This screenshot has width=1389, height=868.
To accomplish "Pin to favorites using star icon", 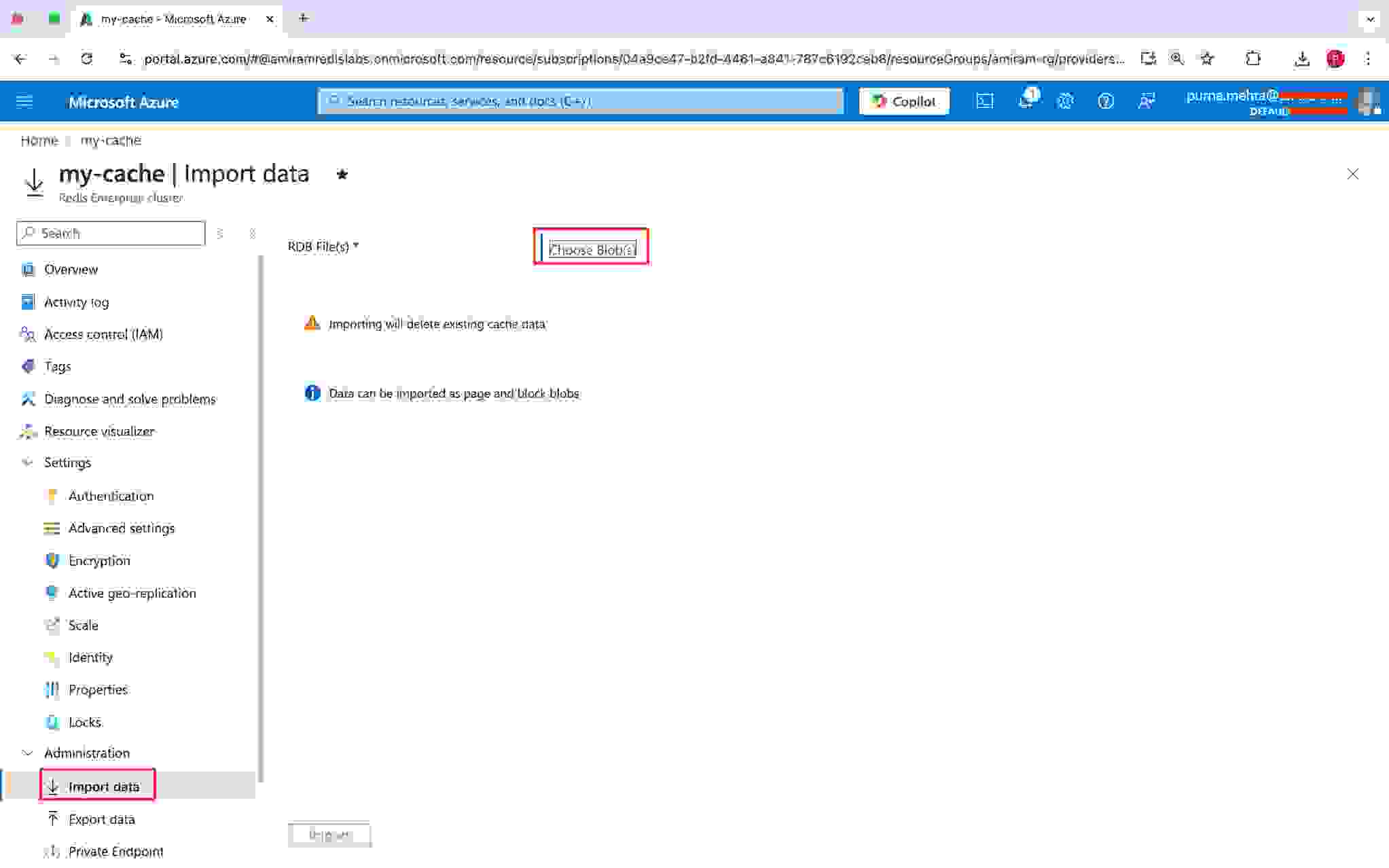I will click(x=342, y=175).
